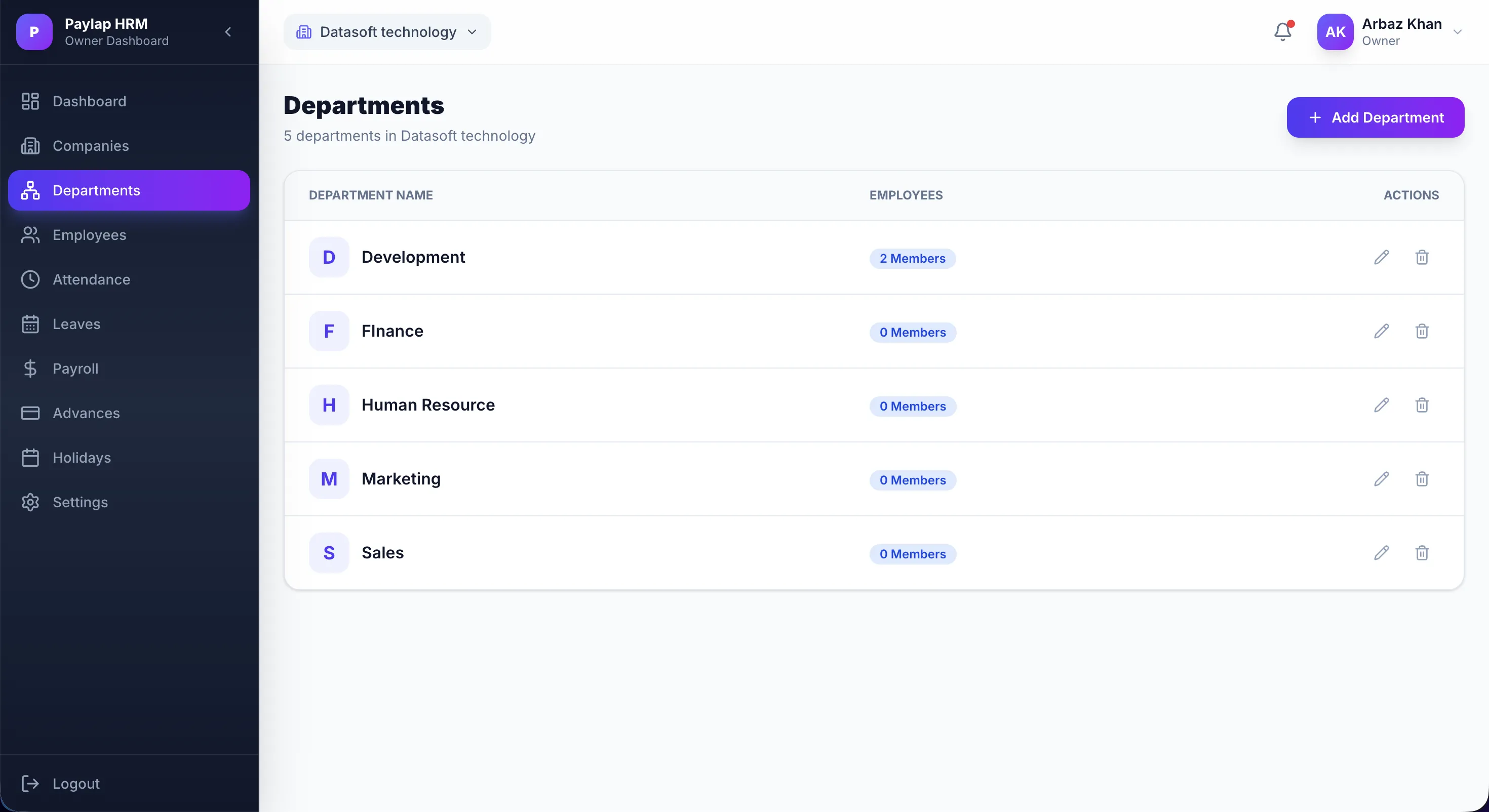Viewport: 1489px width, 812px height.
Task: Expand the Arbaz Khan profile menu chevron
Action: coord(1457,32)
